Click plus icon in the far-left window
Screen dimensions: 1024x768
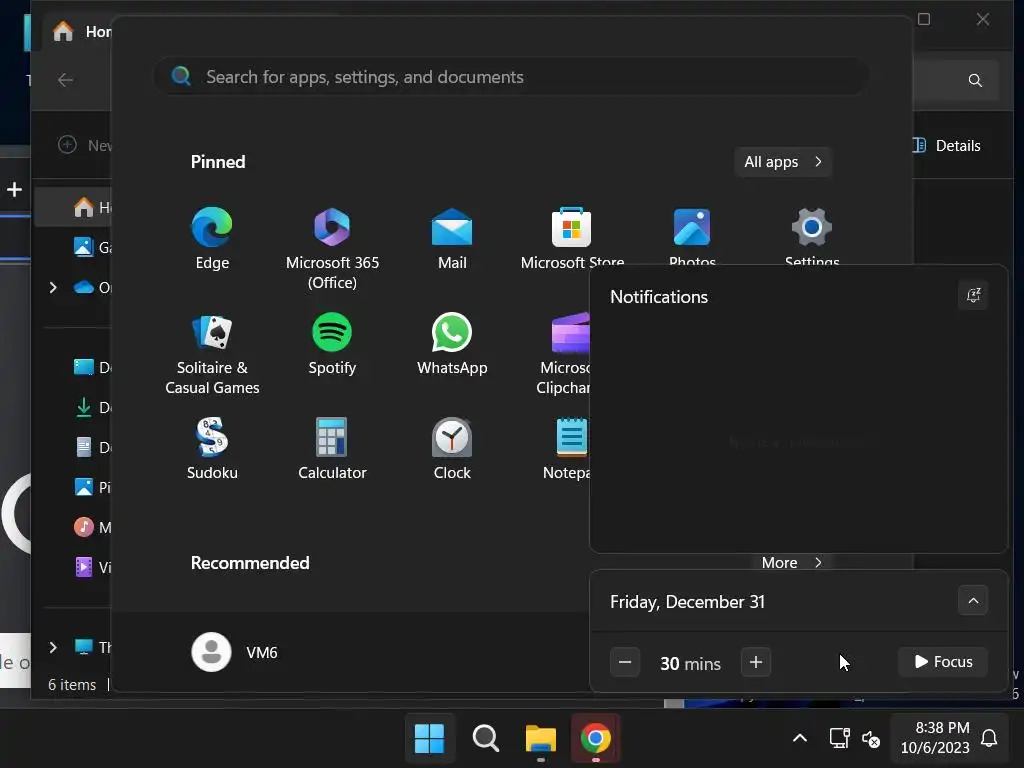tap(14, 189)
